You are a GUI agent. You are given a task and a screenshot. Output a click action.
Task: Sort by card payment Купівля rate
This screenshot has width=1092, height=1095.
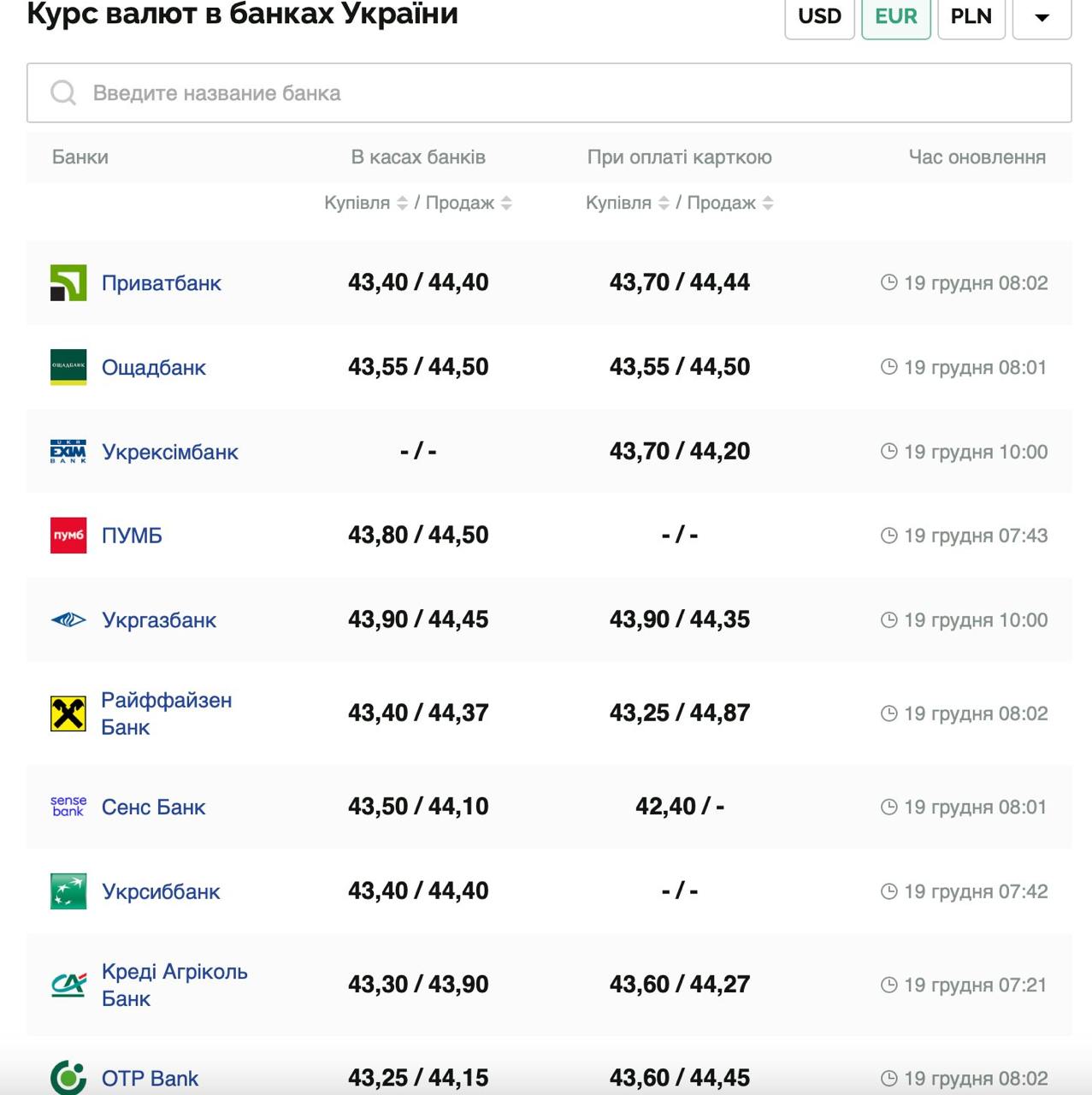coord(664,203)
